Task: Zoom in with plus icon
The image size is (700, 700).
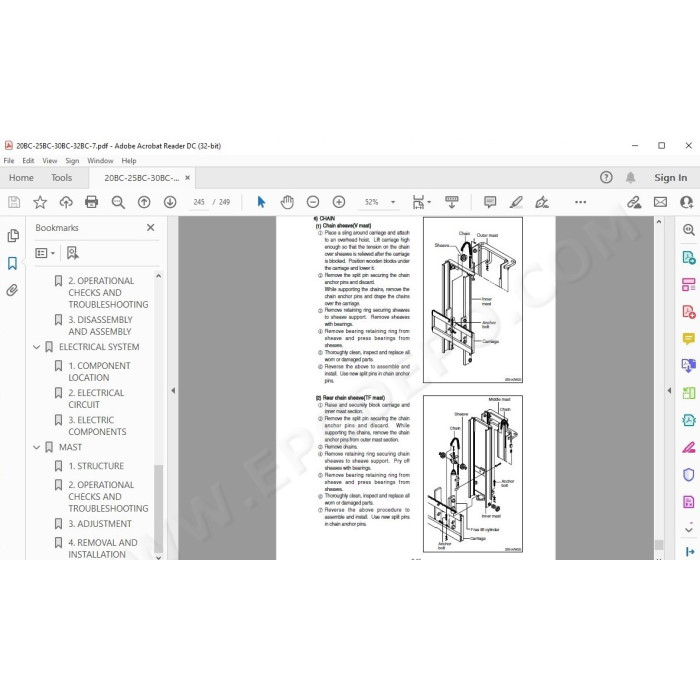Action: pos(339,202)
